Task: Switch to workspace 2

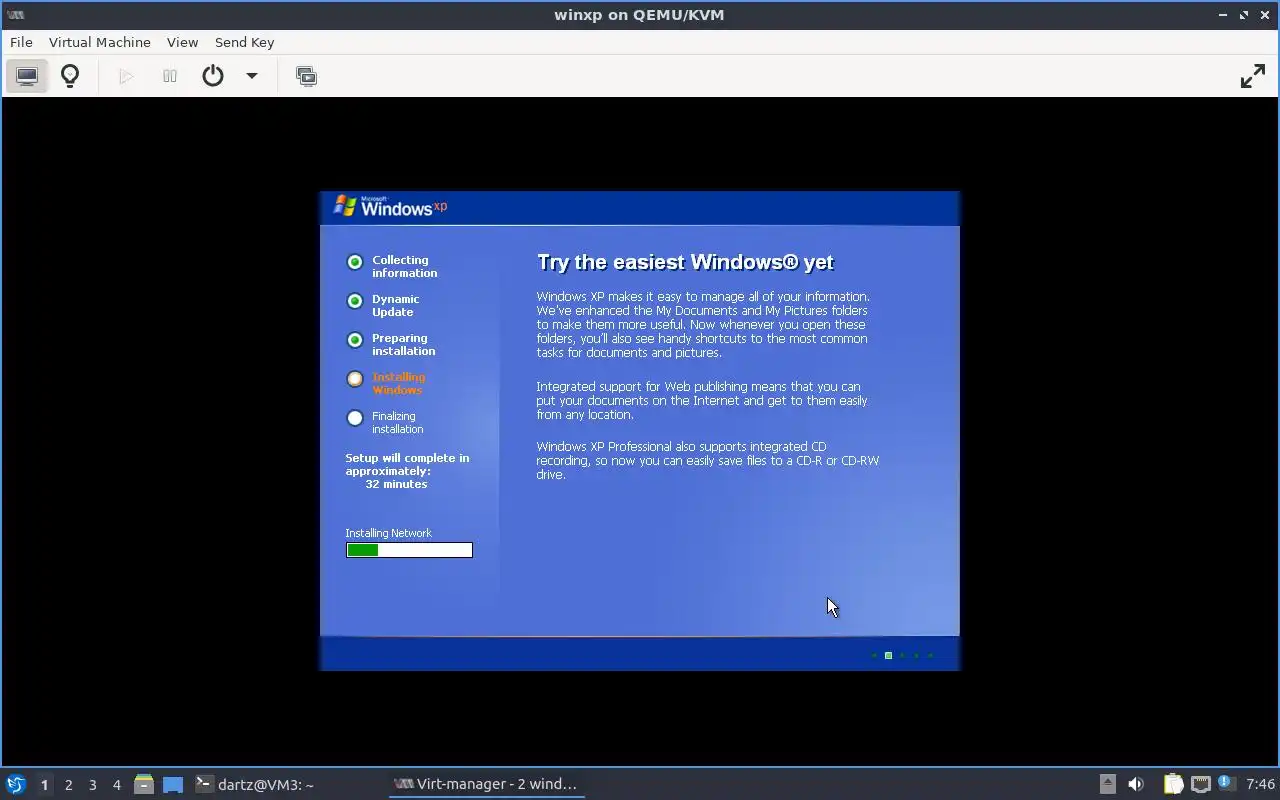Action: (x=68, y=785)
